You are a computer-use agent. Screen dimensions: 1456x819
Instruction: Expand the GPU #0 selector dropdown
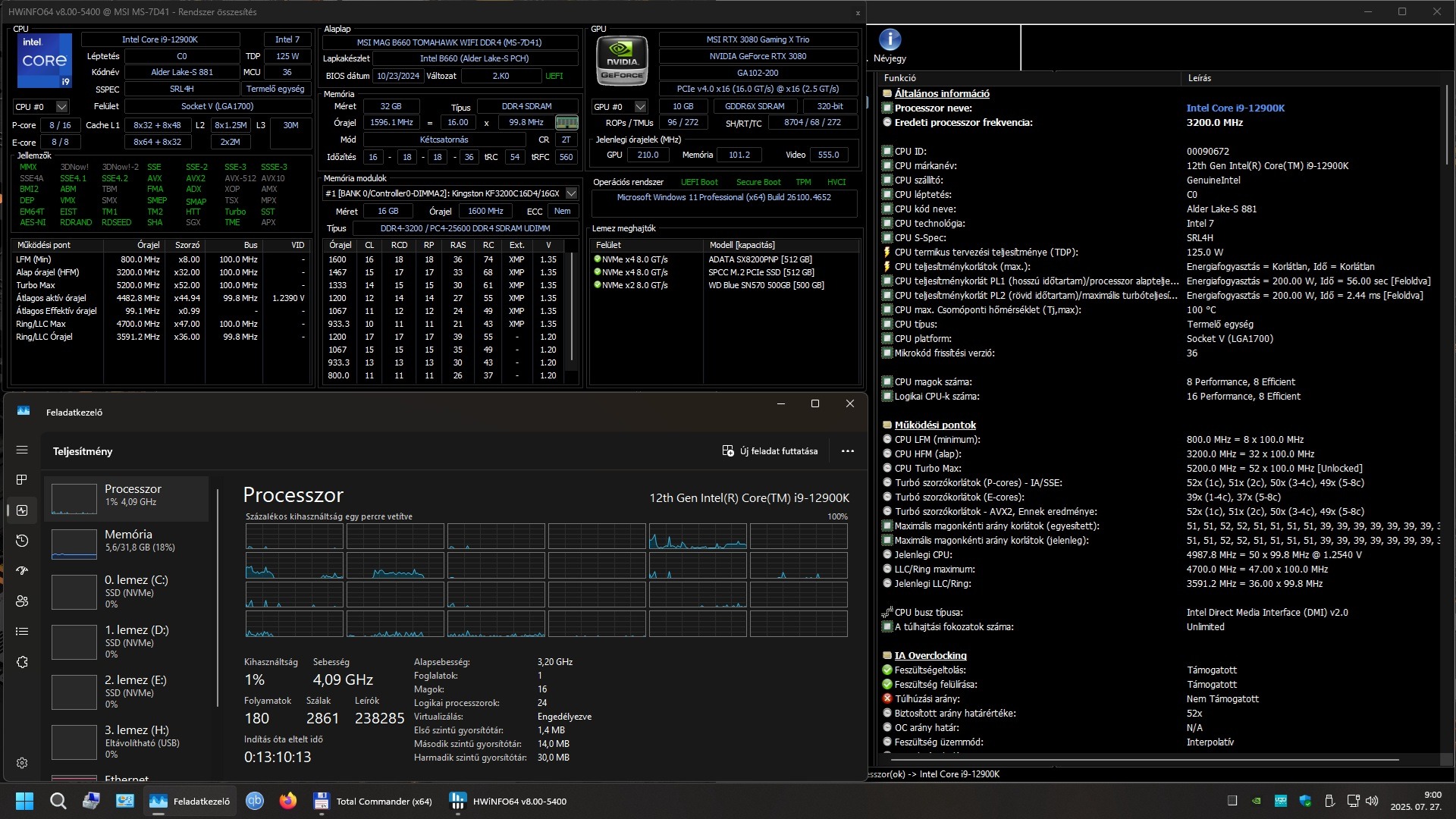coord(641,107)
